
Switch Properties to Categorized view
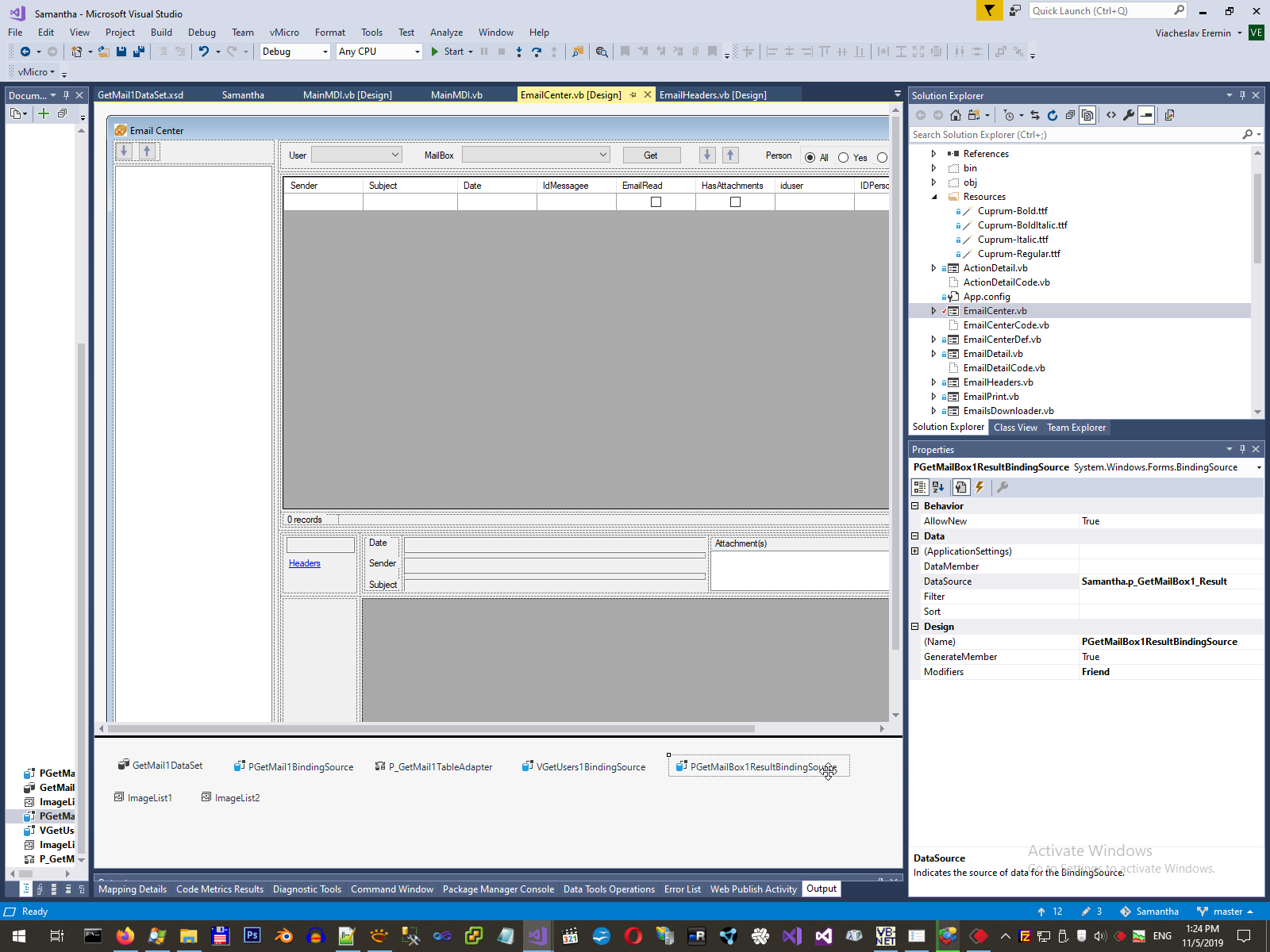pyautogui.click(x=920, y=487)
